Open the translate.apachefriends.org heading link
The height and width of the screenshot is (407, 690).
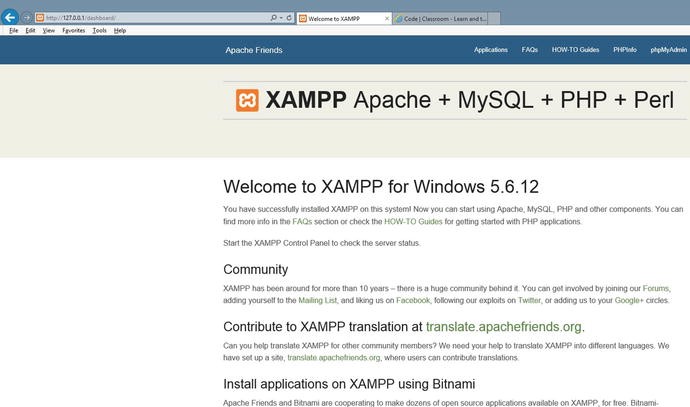pos(503,326)
